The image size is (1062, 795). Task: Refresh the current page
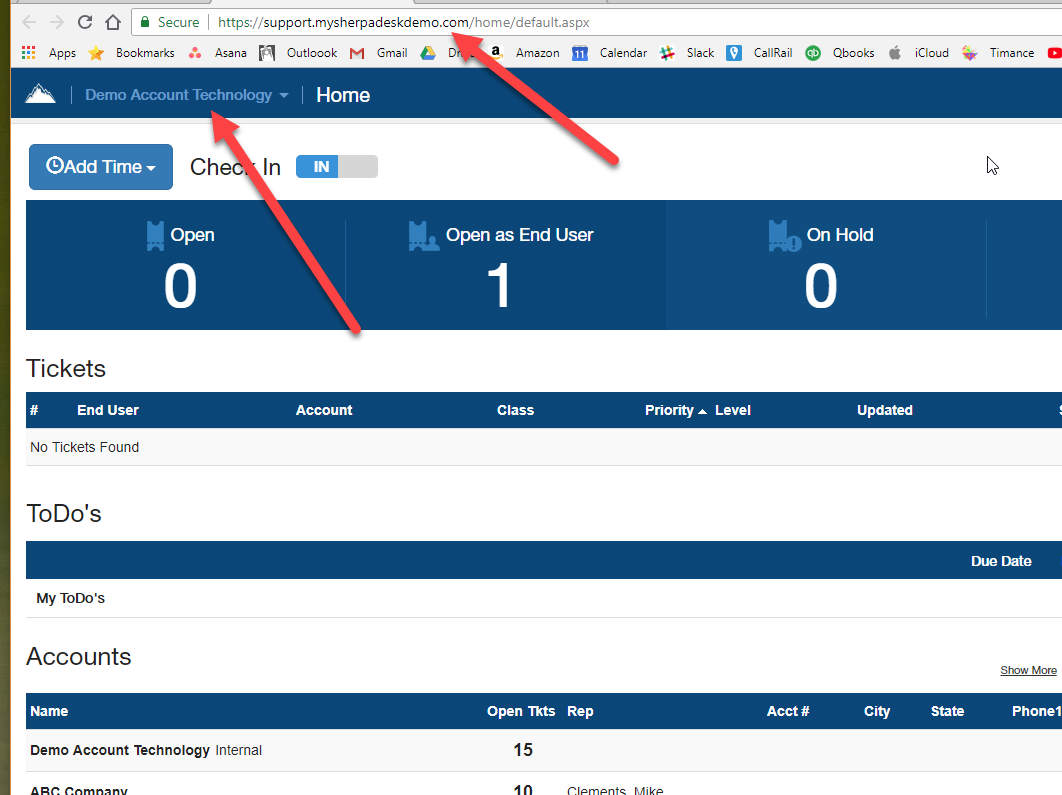click(84, 20)
